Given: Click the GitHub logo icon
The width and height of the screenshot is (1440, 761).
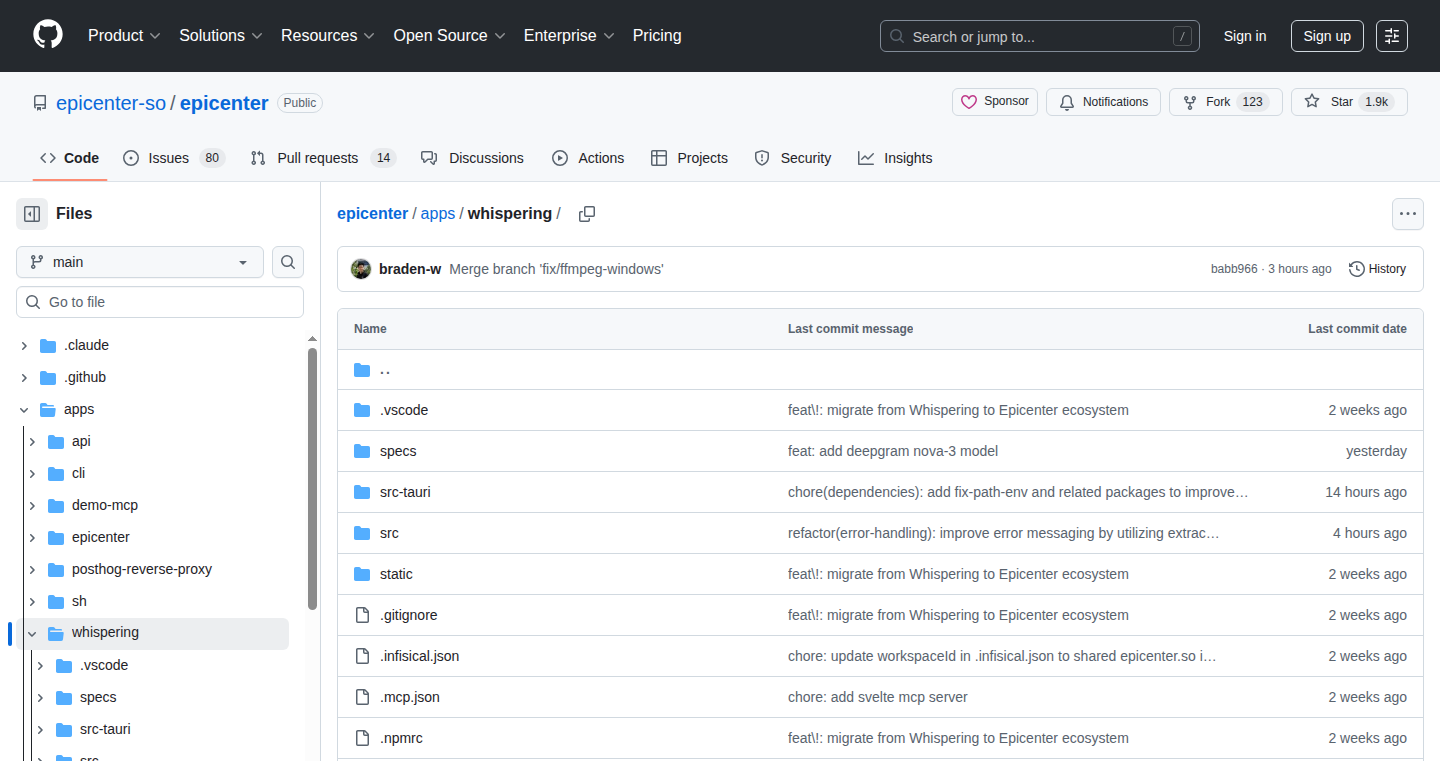Looking at the screenshot, I should (48, 35).
